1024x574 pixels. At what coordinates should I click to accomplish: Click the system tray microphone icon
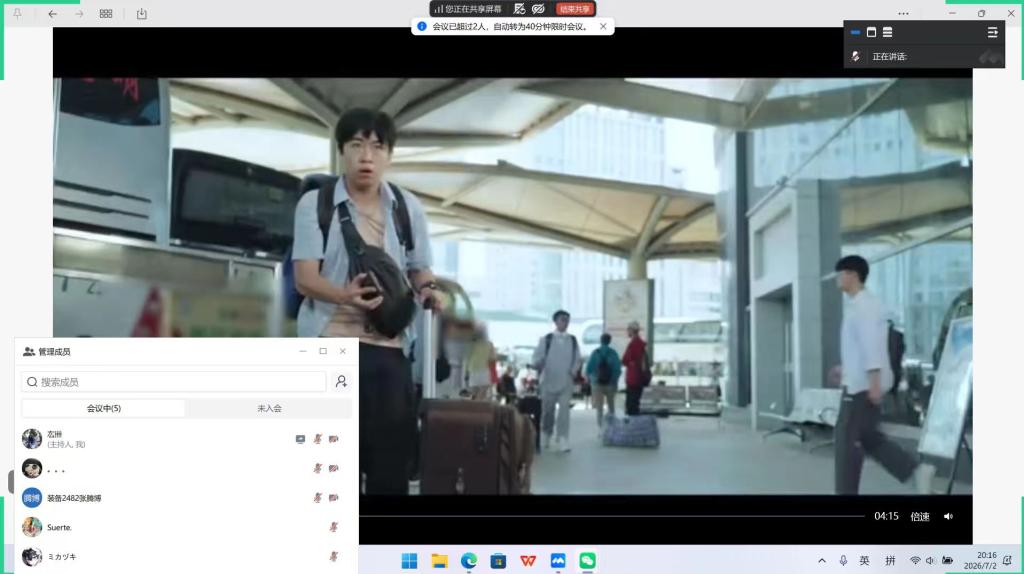point(843,560)
